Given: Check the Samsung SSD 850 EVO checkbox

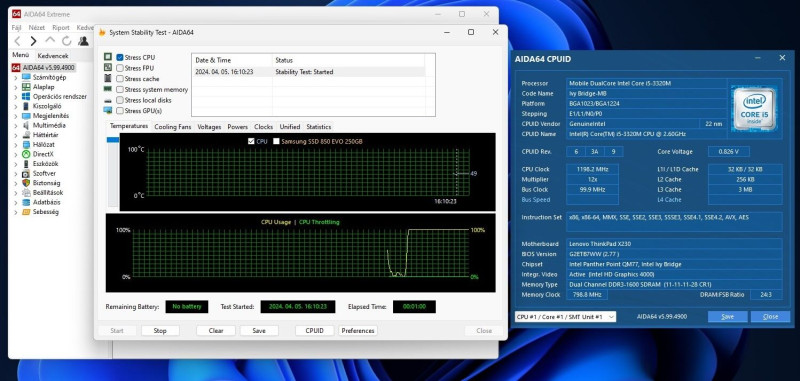Looking at the screenshot, I should pyautogui.click(x=277, y=141).
